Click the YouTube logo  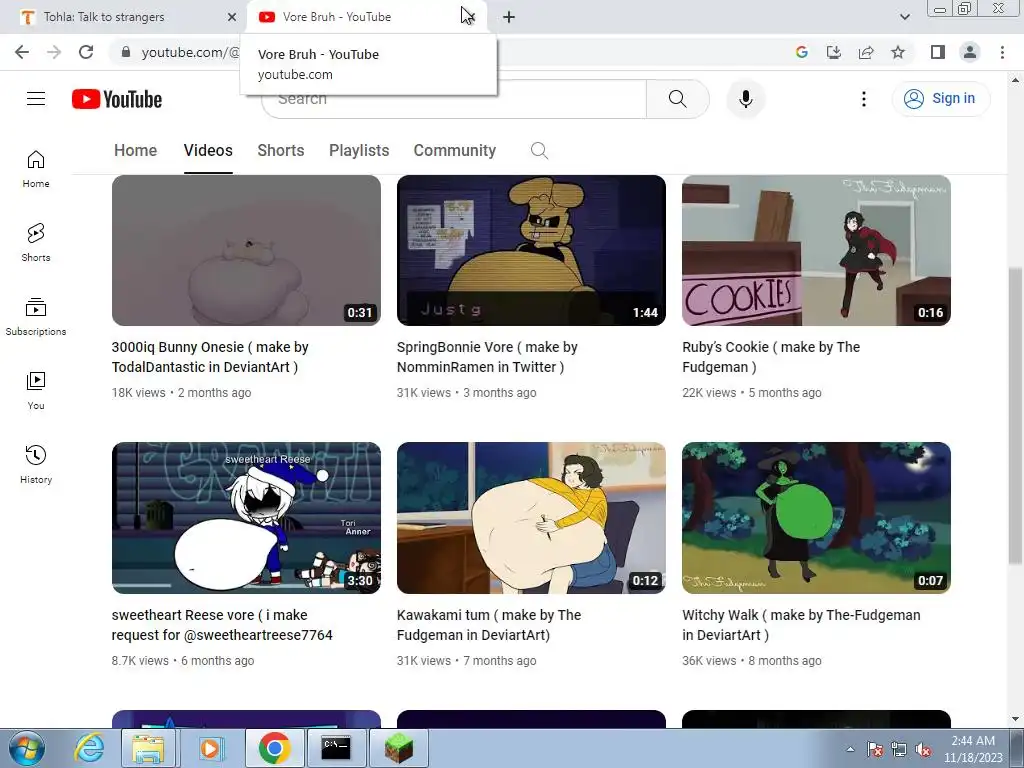(x=117, y=99)
